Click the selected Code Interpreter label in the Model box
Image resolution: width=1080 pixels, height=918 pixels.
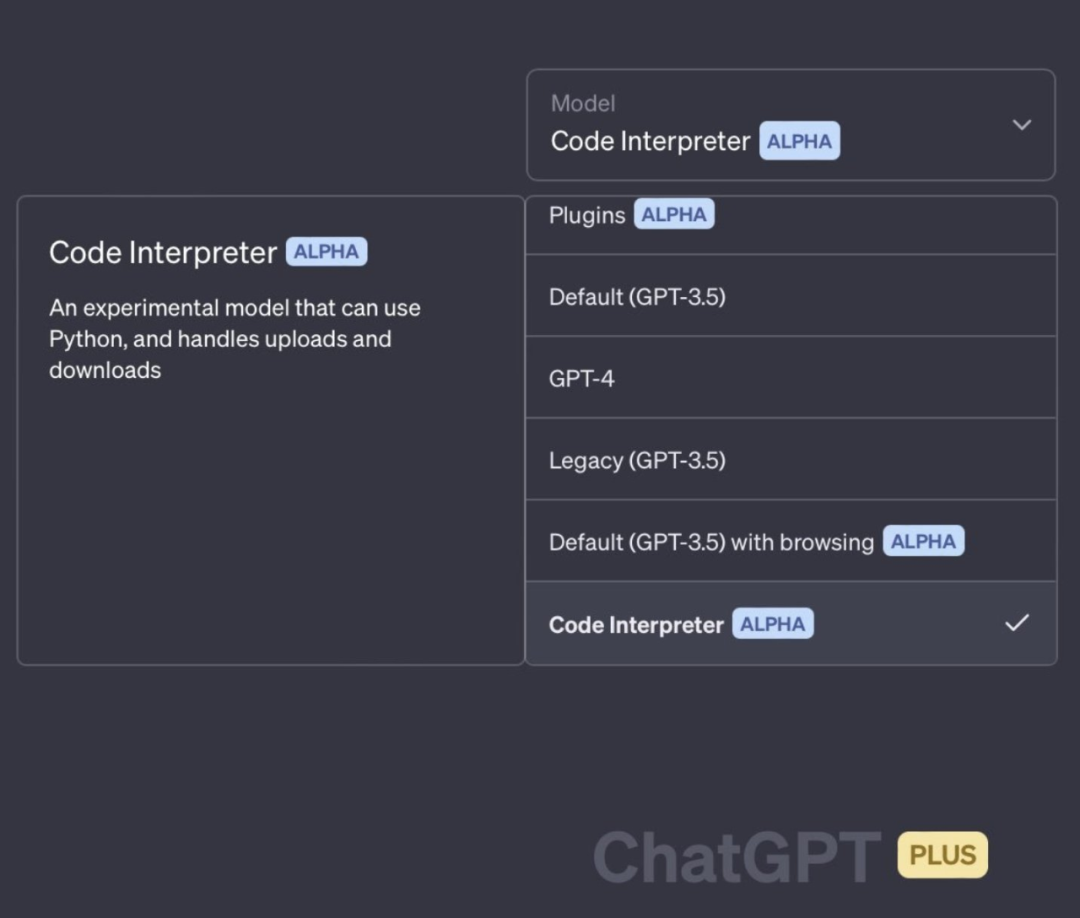pos(650,142)
